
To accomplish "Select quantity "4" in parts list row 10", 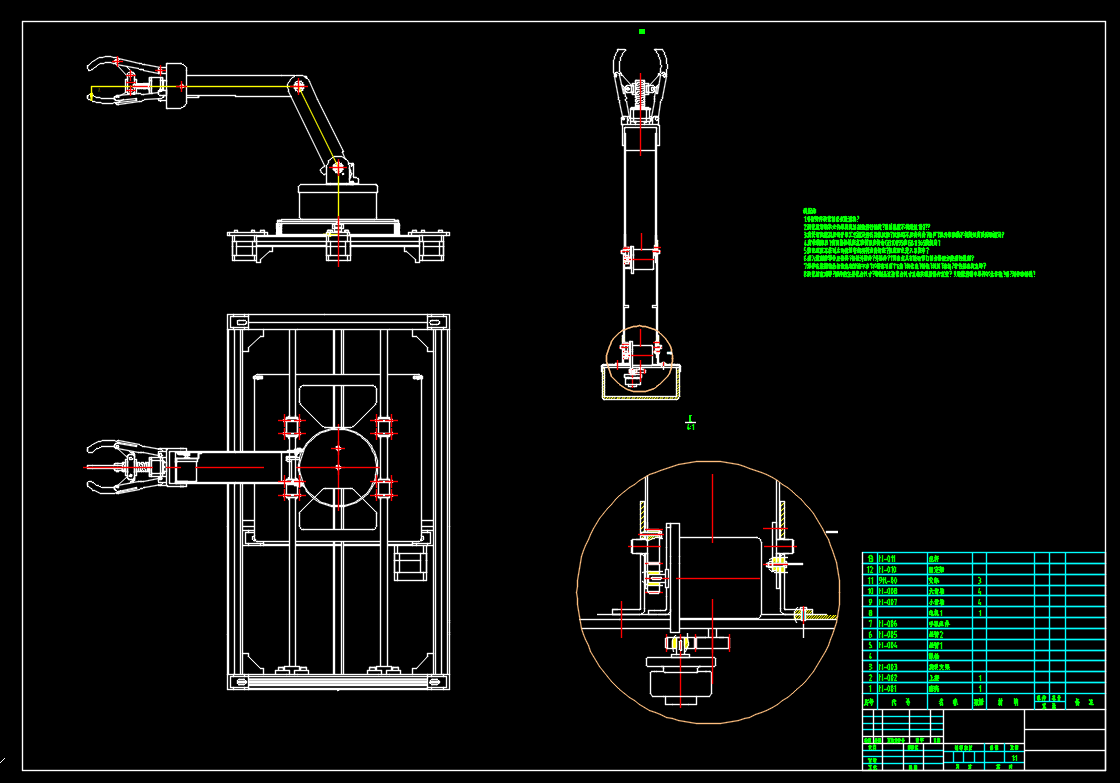I will tap(979, 592).
